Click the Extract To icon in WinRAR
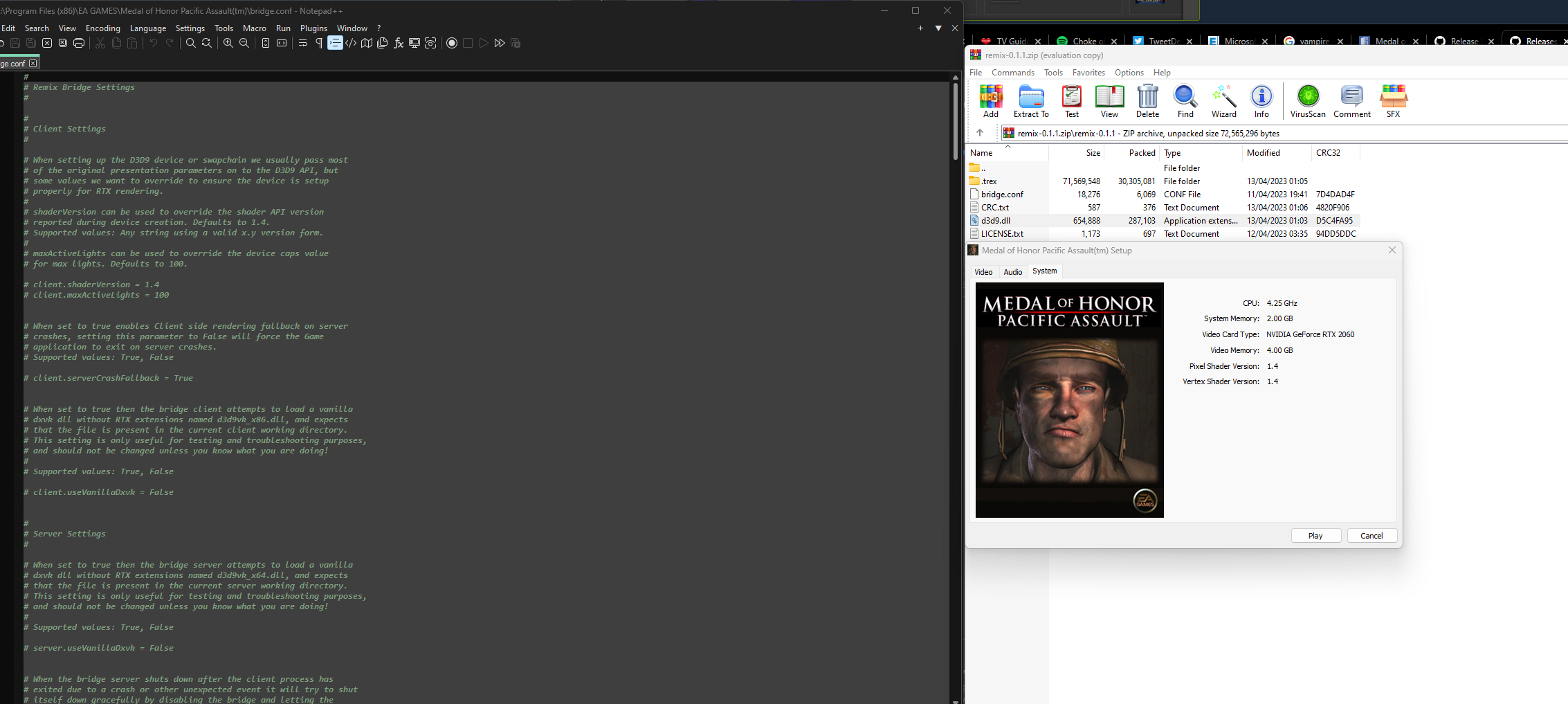This screenshot has width=1568, height=704. coord(1030,100)
